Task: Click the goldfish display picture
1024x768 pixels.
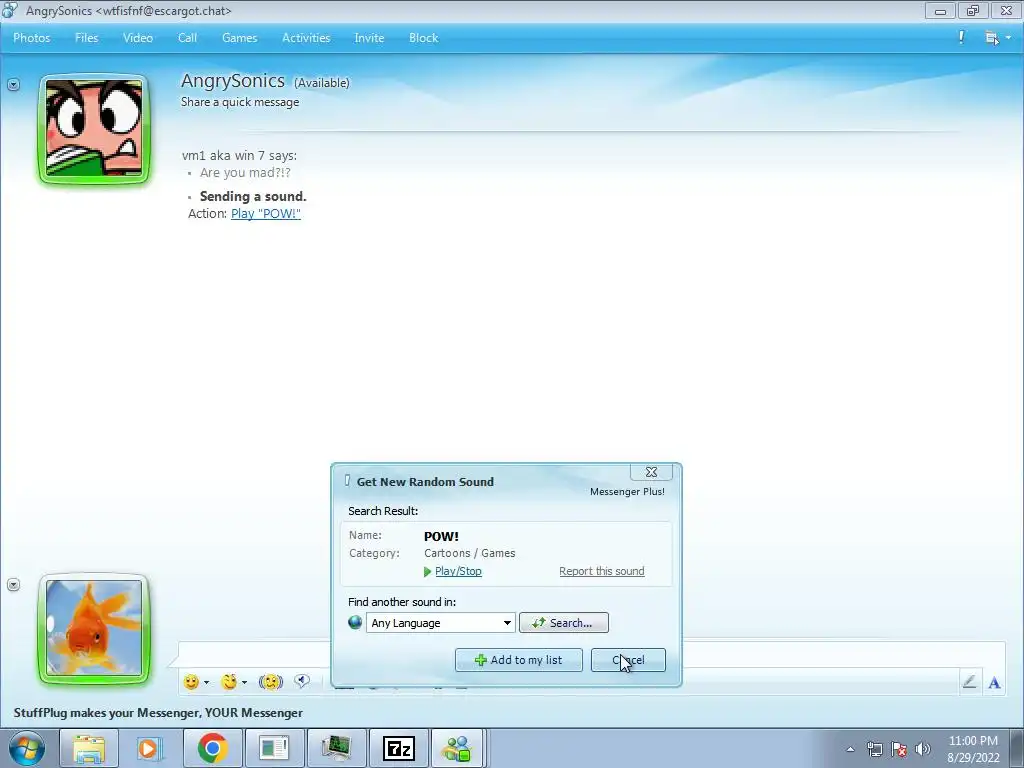Action: (x=94, y=628)
